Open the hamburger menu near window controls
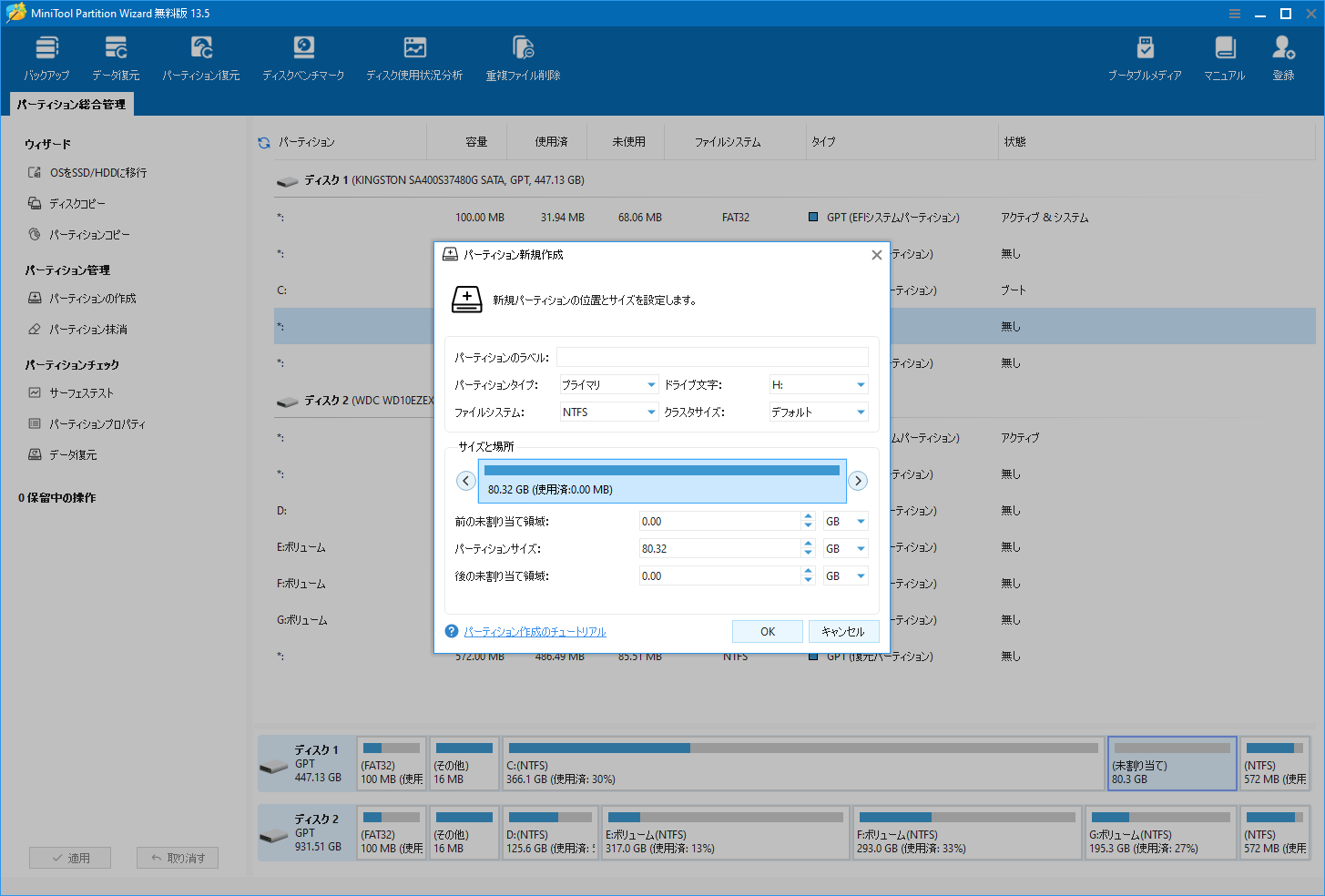This screenshot has height=896, width=1325. tap(1234, 13)
